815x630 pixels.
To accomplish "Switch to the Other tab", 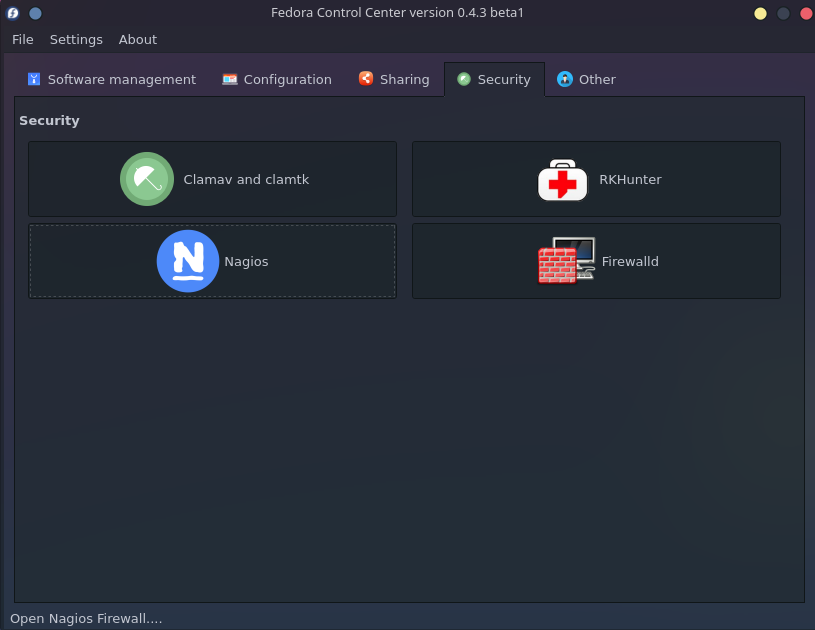I will 586,79.
